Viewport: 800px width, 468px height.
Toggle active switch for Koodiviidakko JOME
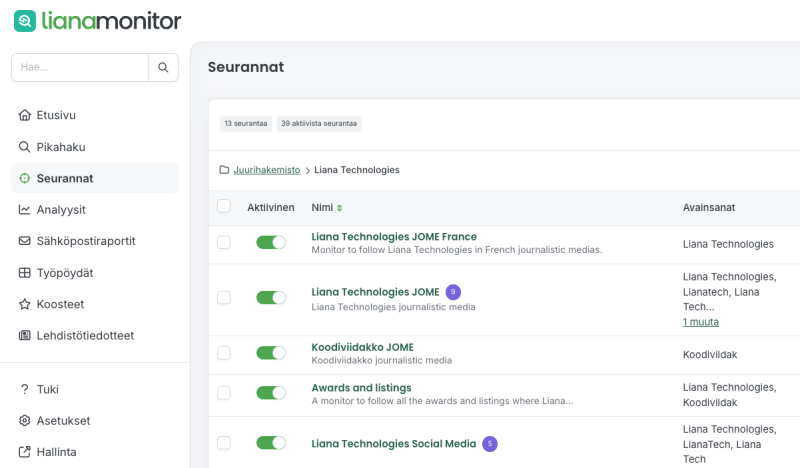(271, 353)
